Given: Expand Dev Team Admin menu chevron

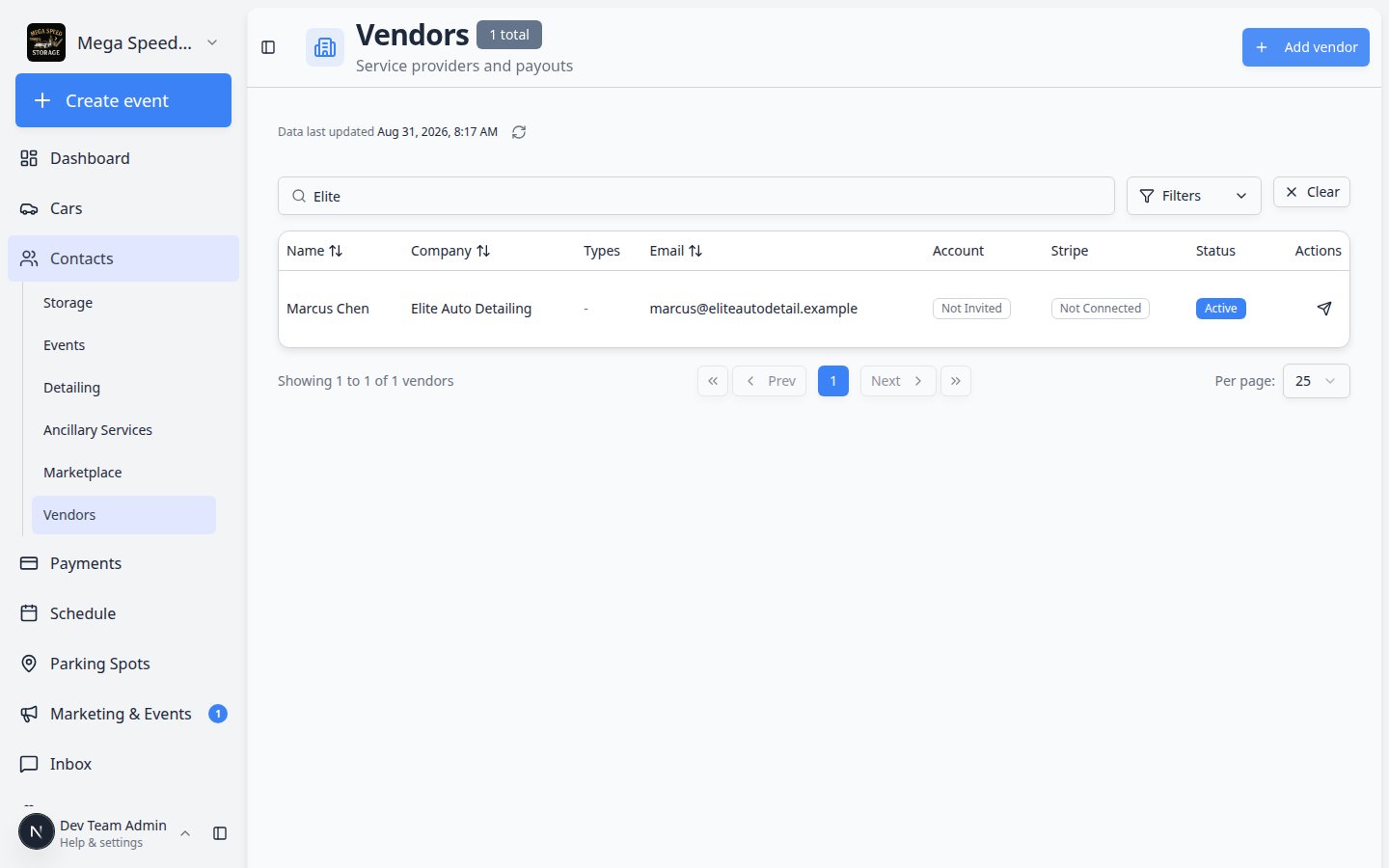Looking at the screenshot, I should [185, 833].
